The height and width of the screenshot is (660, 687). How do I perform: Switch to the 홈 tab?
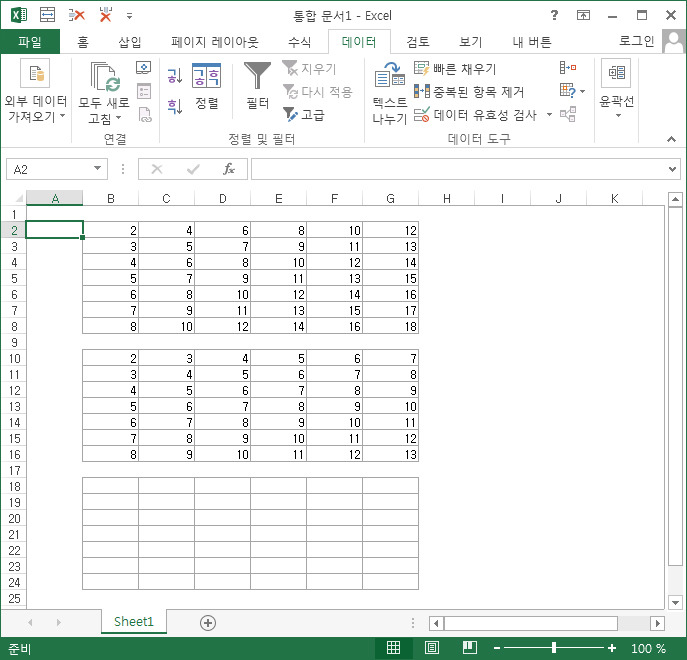tap(82, 42)
